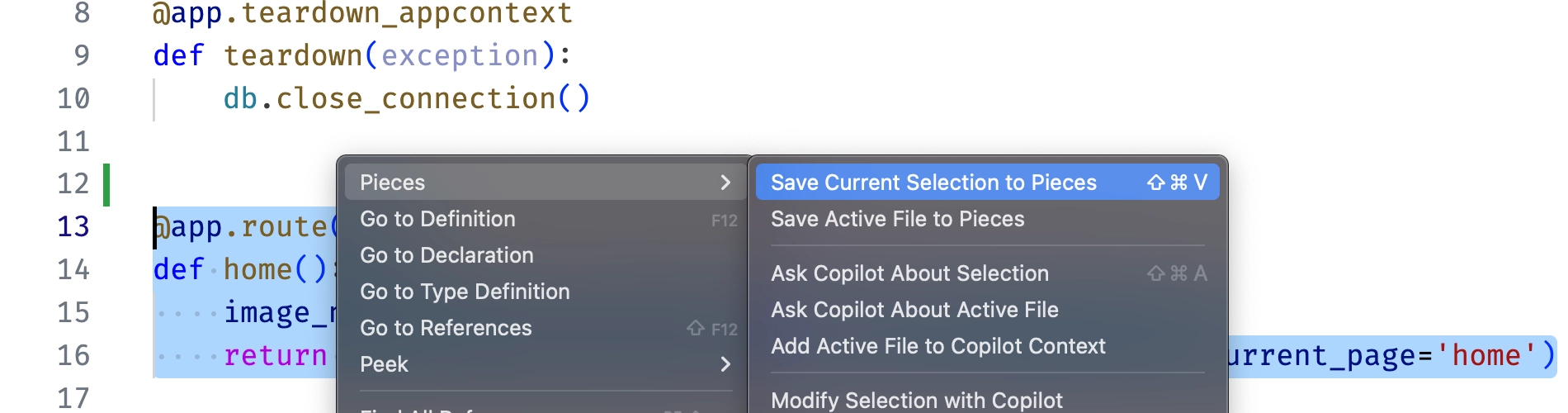
Task: Expand the Peek submenu chevron
Action: [x=725, y=364]
